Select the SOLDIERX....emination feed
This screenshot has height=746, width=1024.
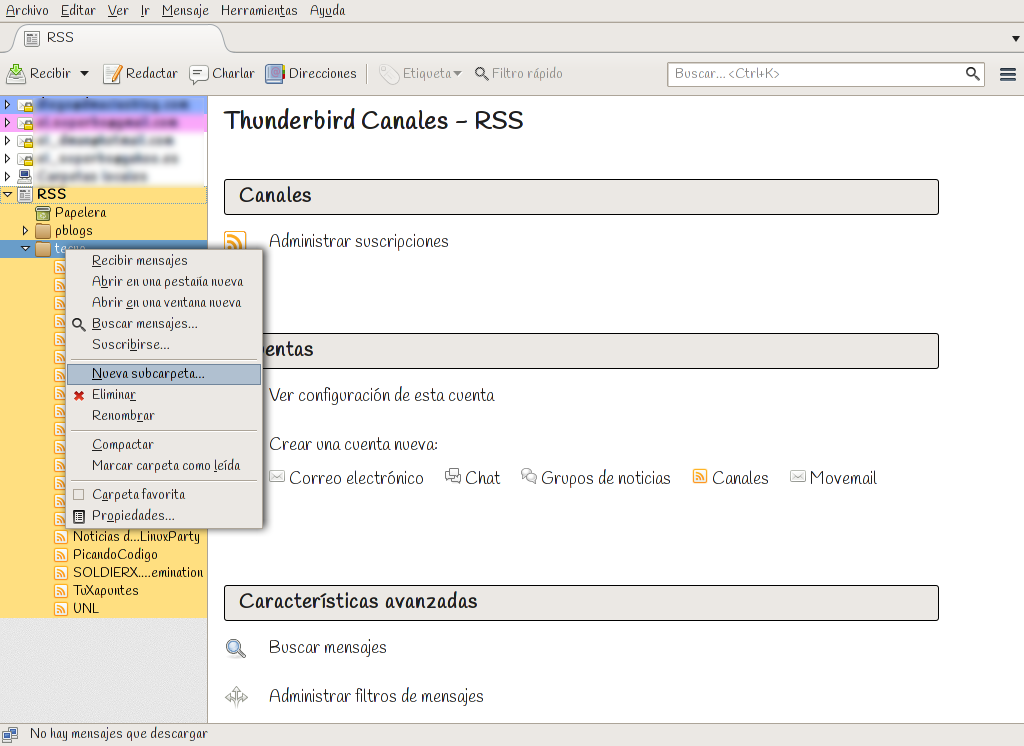click(129, 573)
